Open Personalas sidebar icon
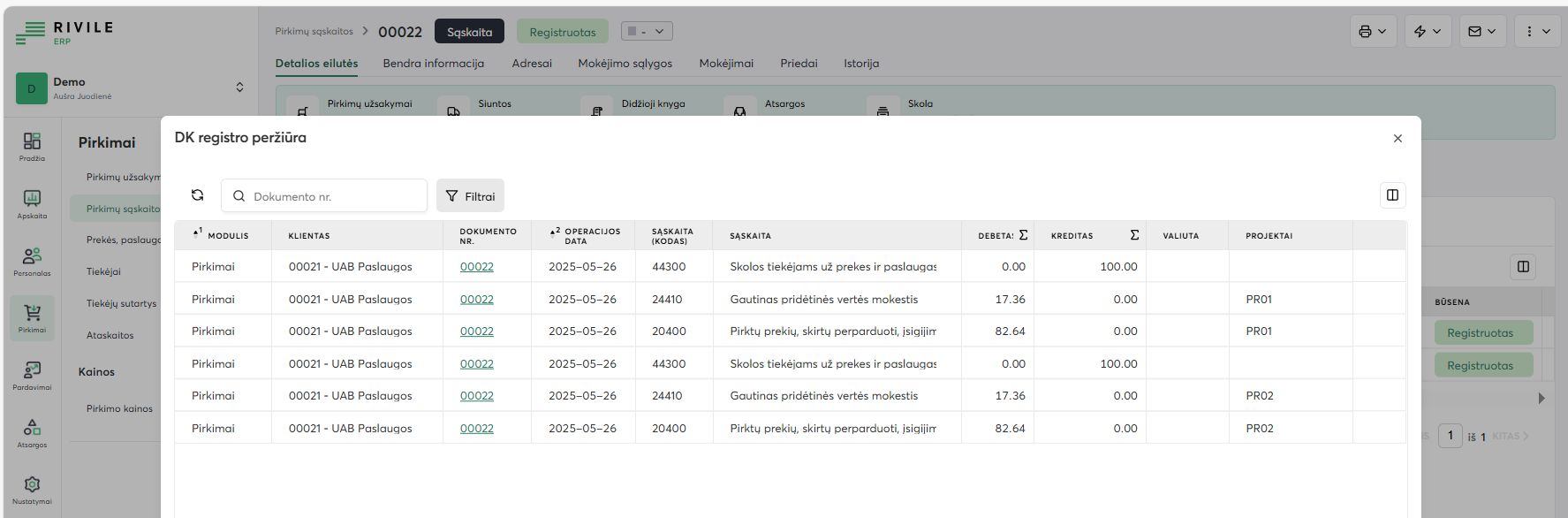 (32, 260)
